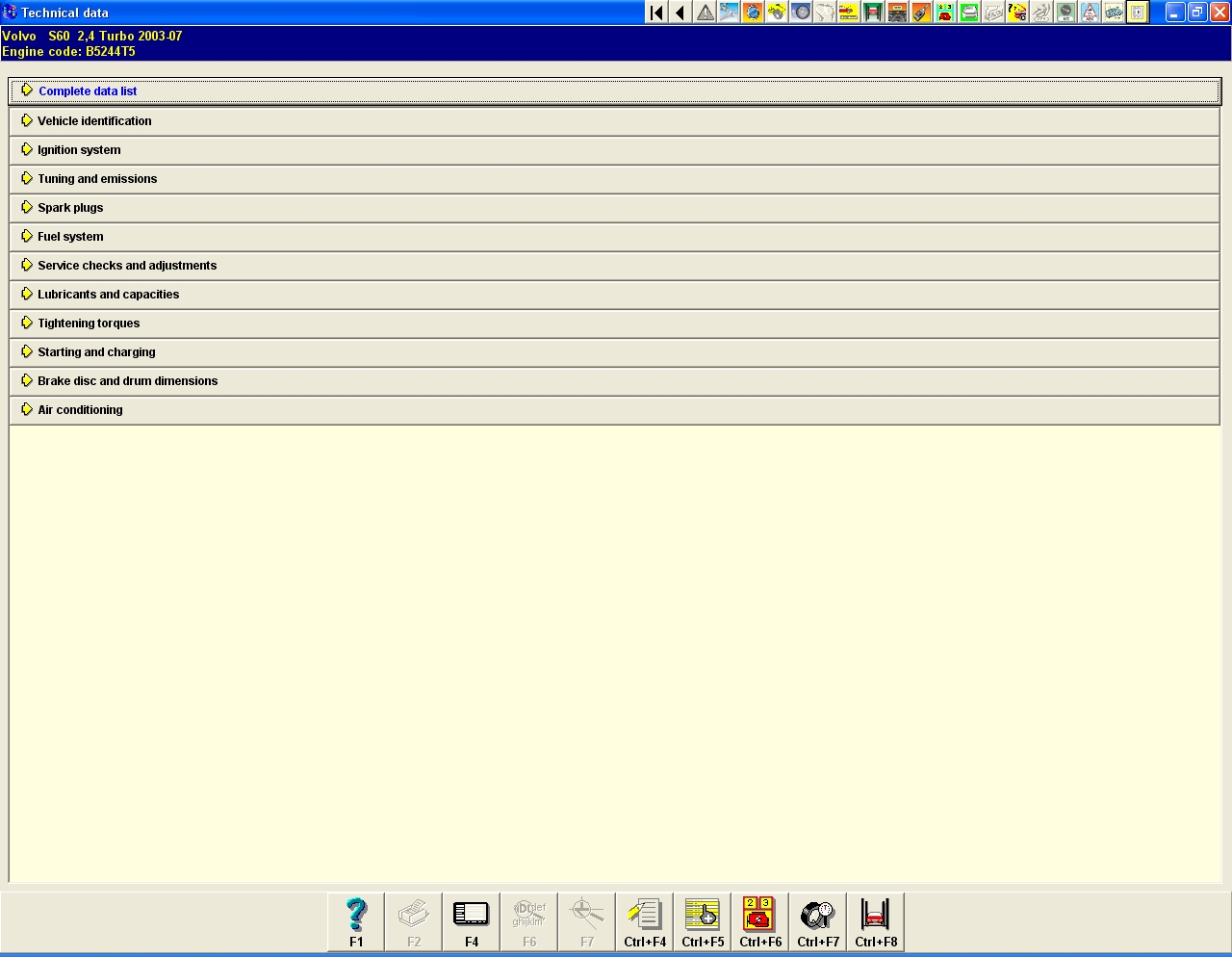
Task: Expand the Vehicle identification section
Action: pyautogui.click(x=615, y=121)
